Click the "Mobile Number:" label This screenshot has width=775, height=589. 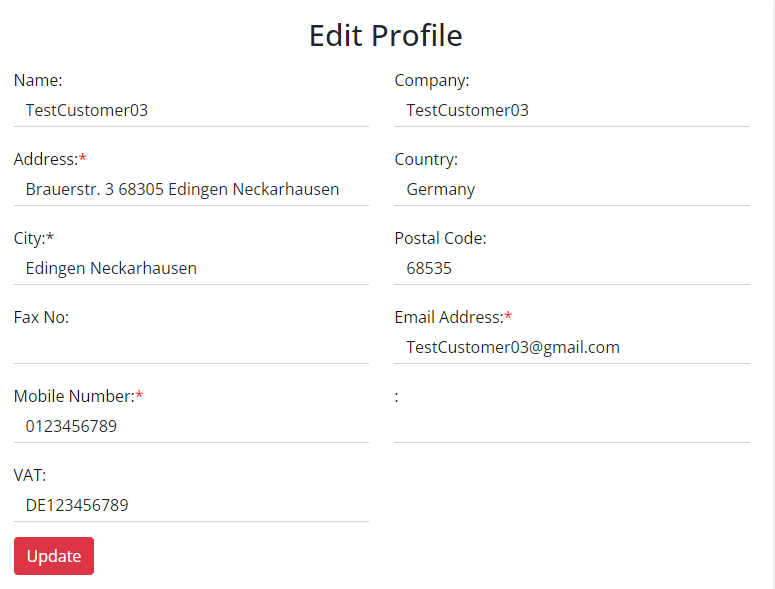click(x=74, y=396)
